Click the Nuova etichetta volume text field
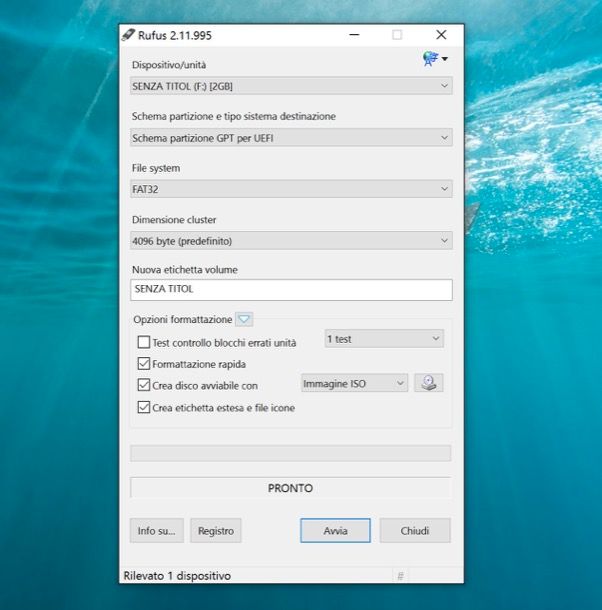The width and height of the screenshot is (602, 610). coord(291,289)
